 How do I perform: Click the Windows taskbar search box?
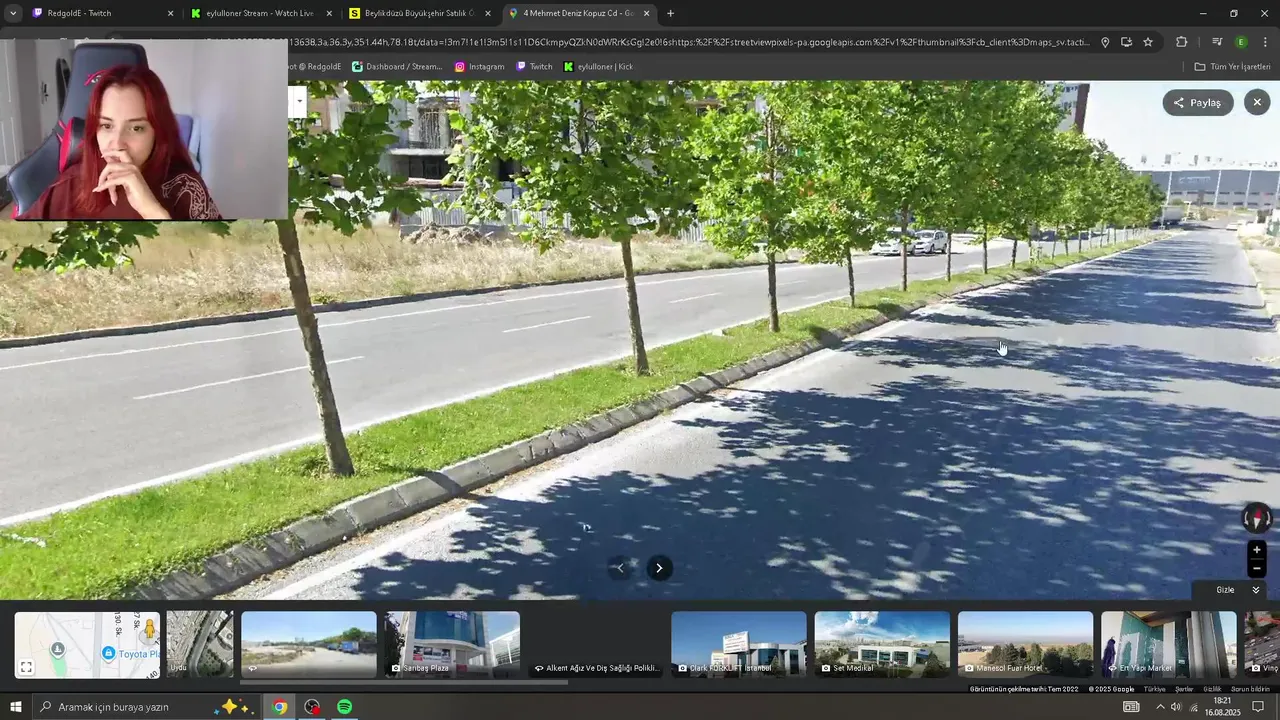(x=147, y=707)
